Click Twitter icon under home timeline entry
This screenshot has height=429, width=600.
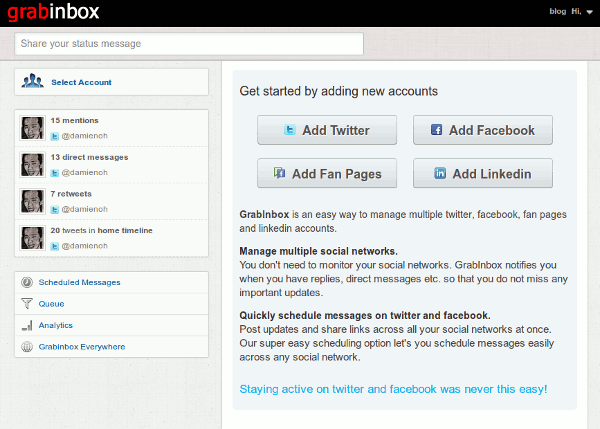(x=55, y=246)
